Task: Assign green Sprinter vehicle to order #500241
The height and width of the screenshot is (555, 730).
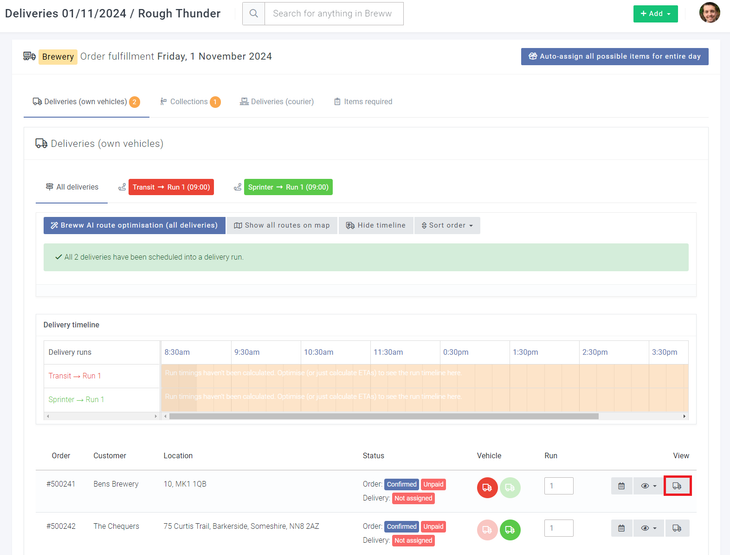Action: (x=510, y=487)
